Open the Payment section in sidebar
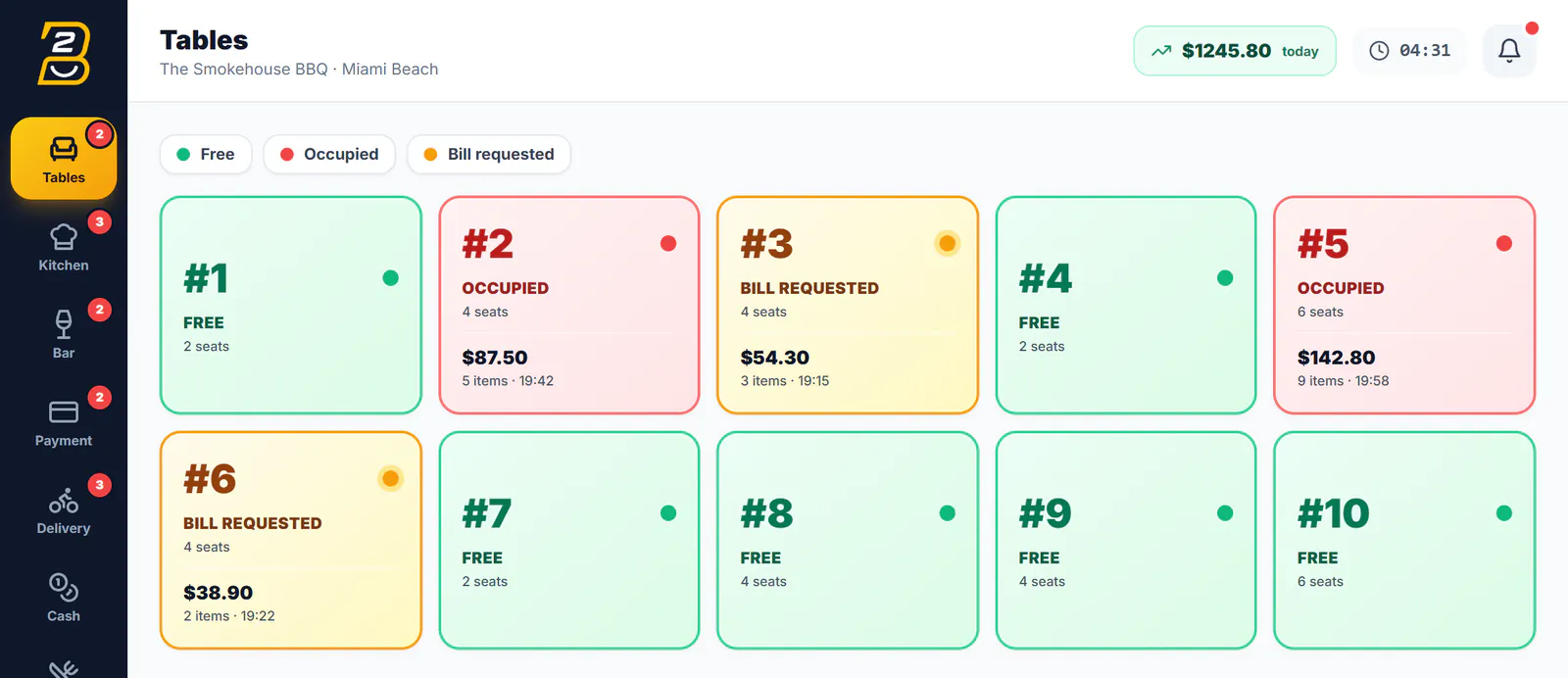Image resolution: width=1568 pixels, height=678 pixels. pyautogui.click(x=64, y=422)
